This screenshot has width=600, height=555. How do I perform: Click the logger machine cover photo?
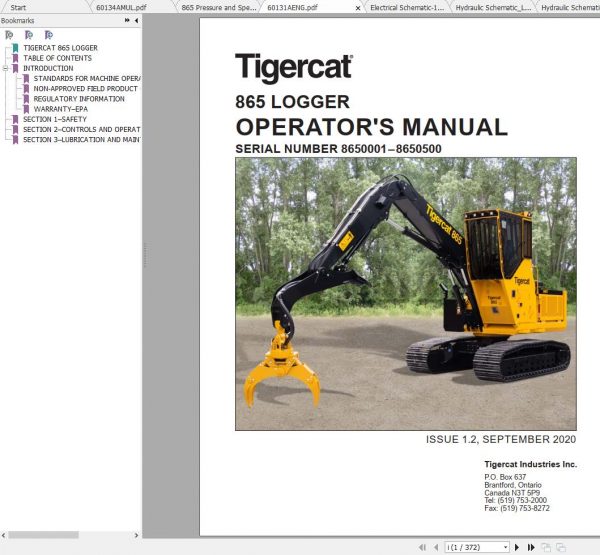(406, 294)
